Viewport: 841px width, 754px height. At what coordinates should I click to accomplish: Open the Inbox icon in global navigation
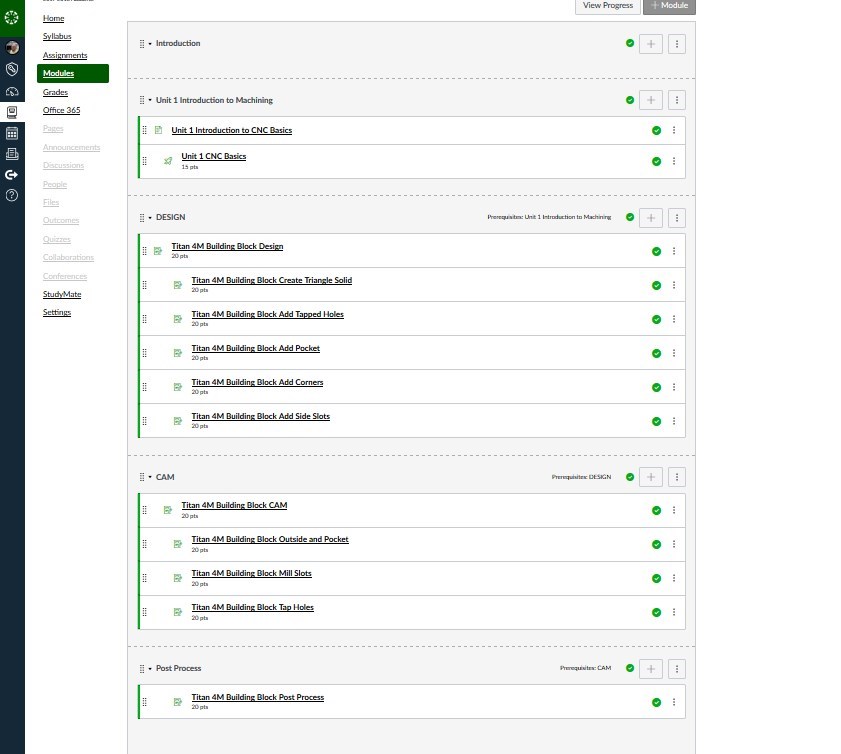(x=12, y=153)
